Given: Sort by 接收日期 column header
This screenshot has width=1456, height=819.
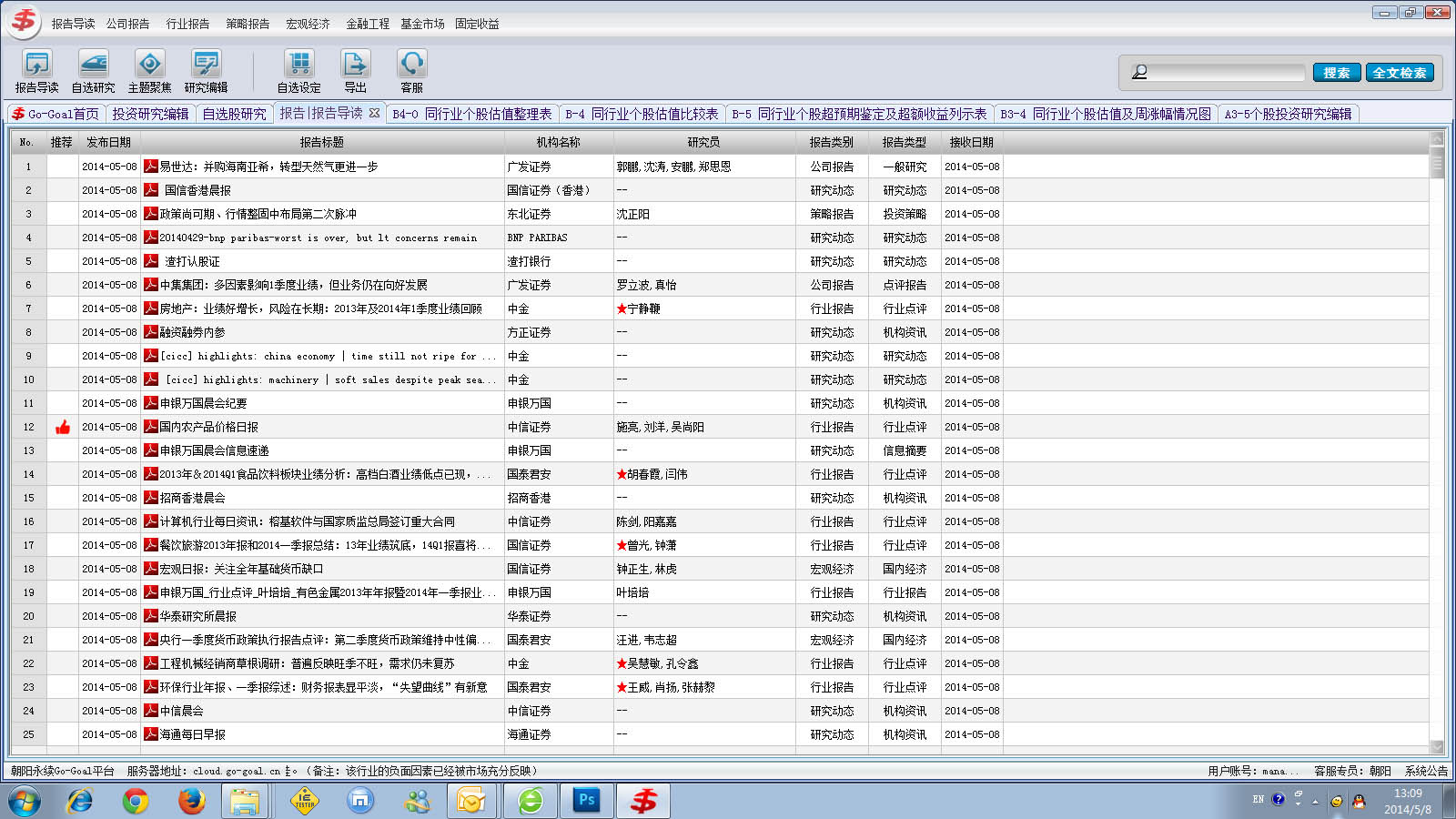Looking at the screenshot, I should click(x=971, y=142).
